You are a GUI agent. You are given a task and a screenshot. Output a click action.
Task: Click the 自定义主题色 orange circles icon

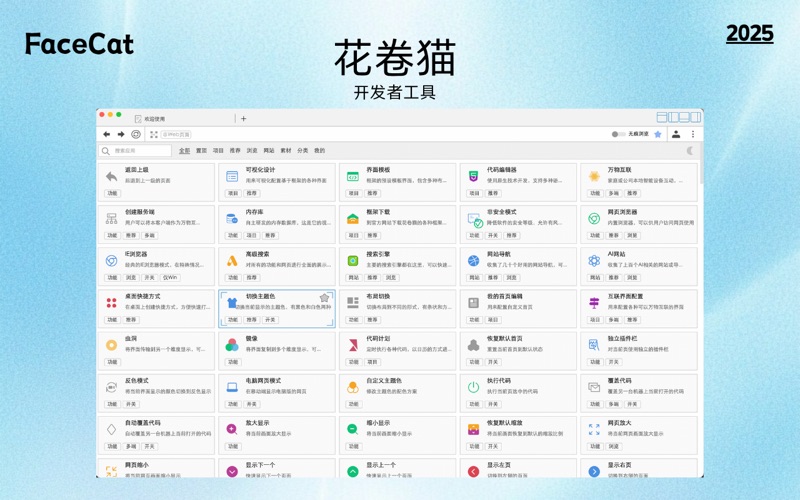(353, 388)
